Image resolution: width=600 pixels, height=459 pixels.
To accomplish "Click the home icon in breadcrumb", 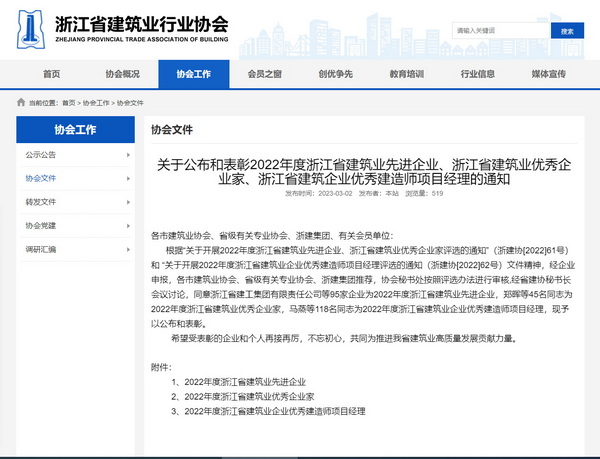I will (x=21, y=103).
